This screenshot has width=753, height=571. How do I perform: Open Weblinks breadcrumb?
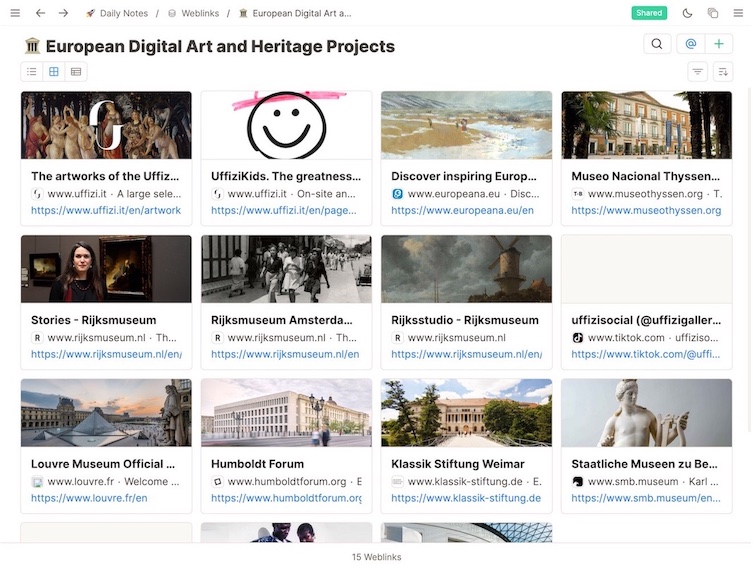tap(200, 13)
